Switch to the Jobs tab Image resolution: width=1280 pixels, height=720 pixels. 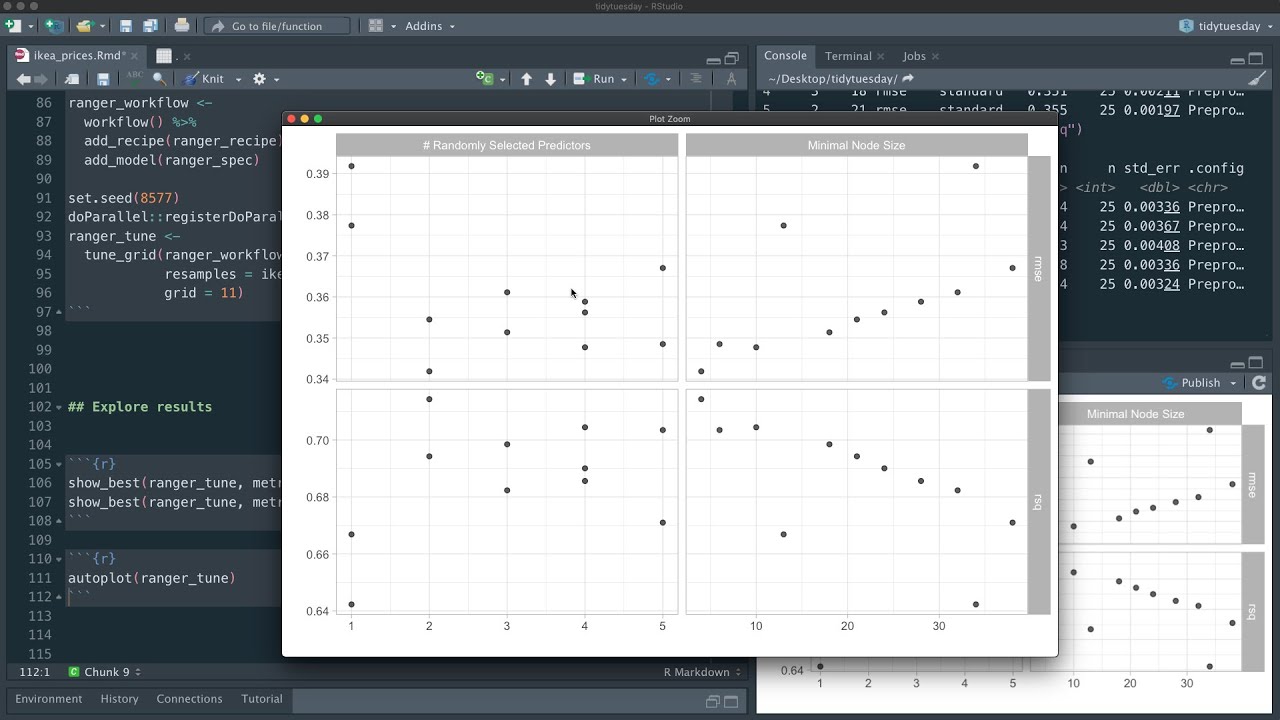click(x=914, y=56)
